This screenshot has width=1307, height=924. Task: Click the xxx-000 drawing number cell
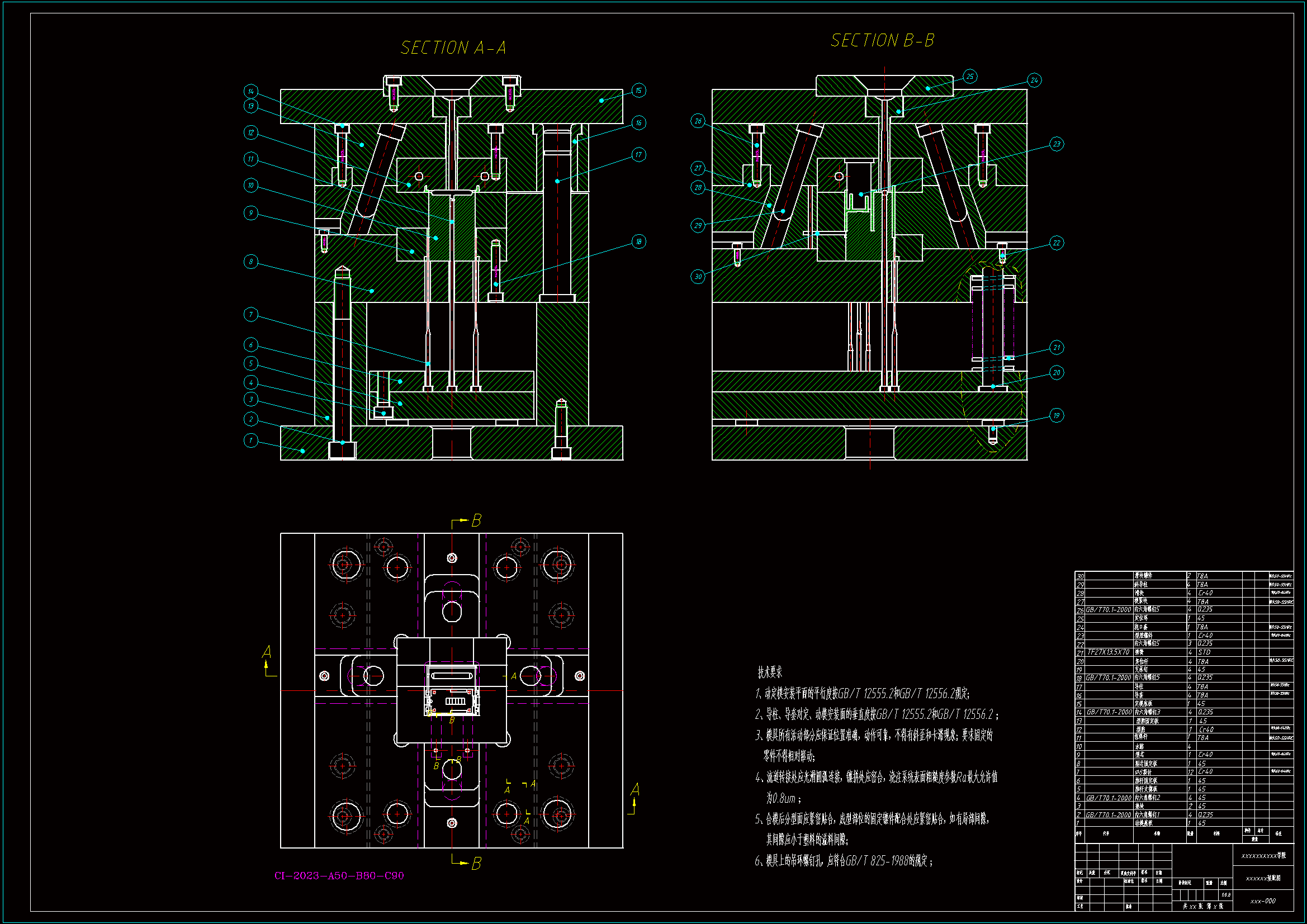pyautogui.click(x=1263, y=901)
